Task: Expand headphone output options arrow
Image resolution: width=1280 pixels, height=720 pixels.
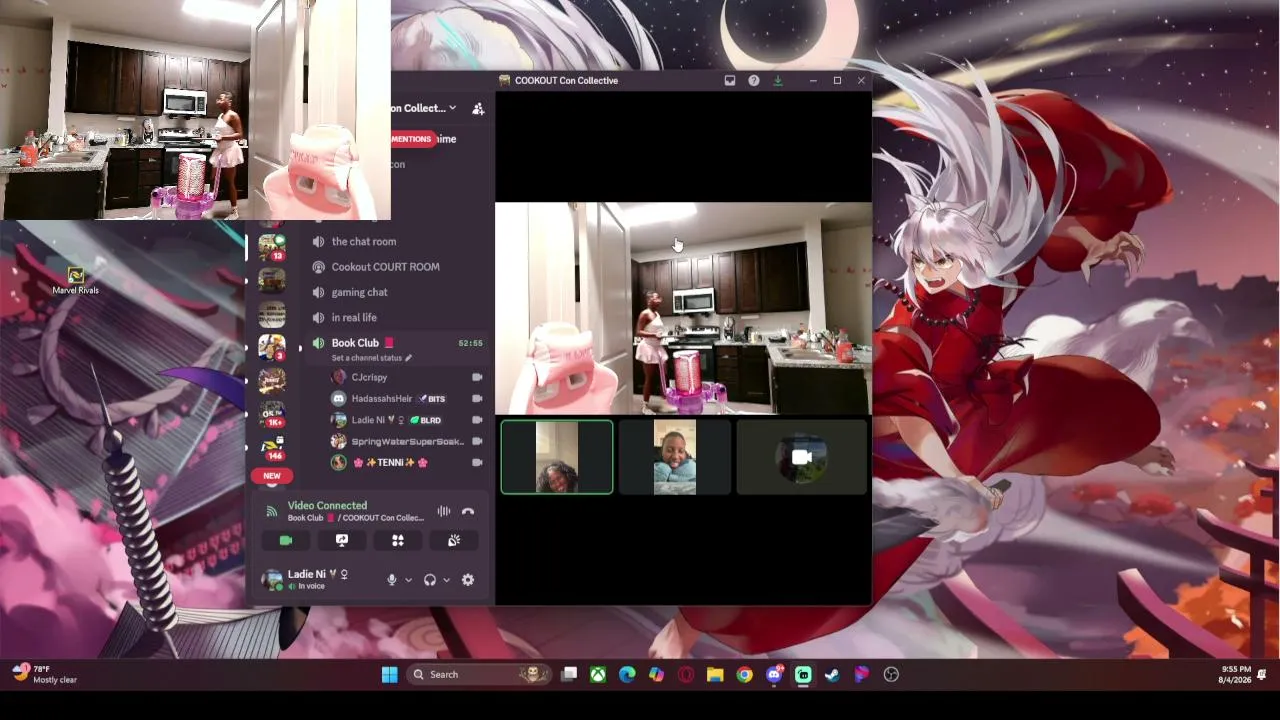Action: (446, 580)
